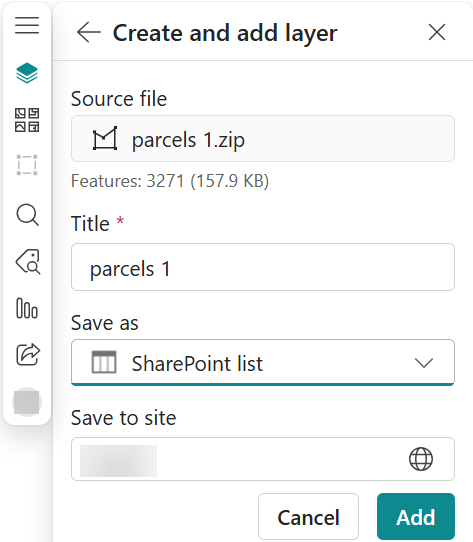The image size is (473, 542).
Task: Close the Create and add layer panel
Action: 437,32
